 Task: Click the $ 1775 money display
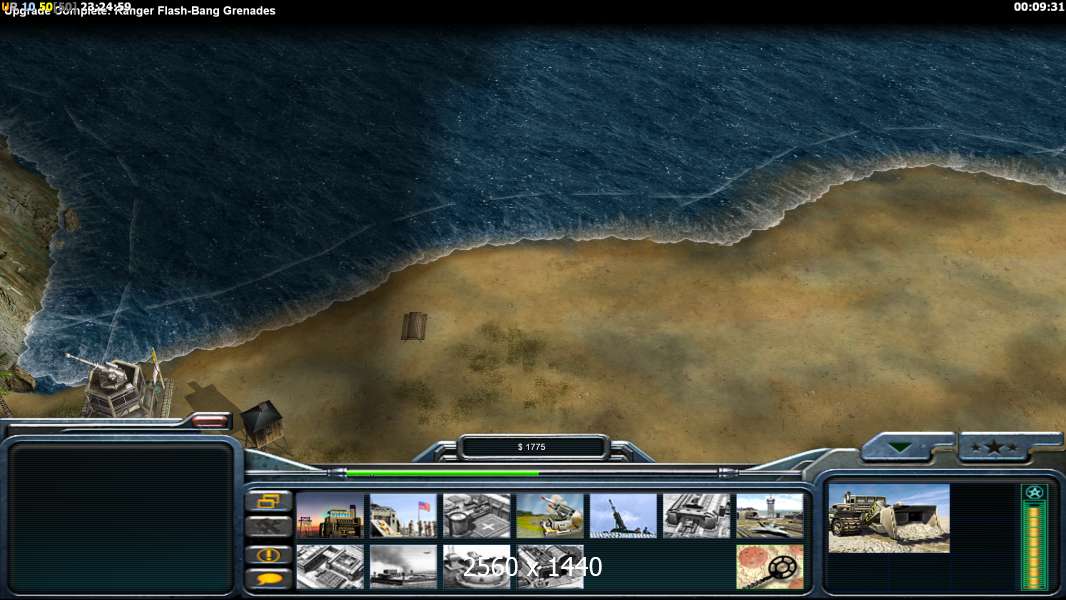point(532,447)
